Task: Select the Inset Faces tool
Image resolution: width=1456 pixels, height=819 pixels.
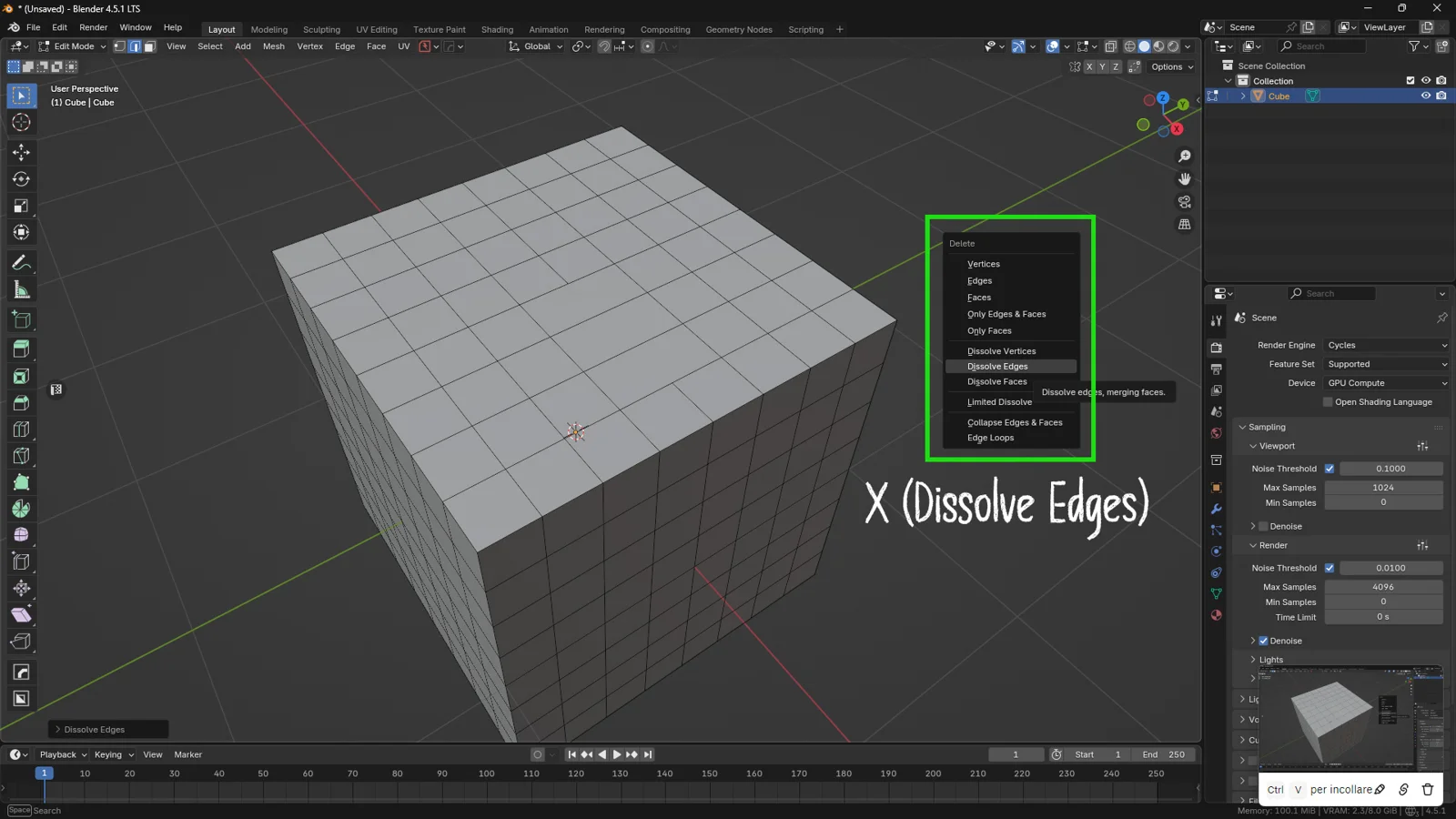Action: (x=21, y=376)
